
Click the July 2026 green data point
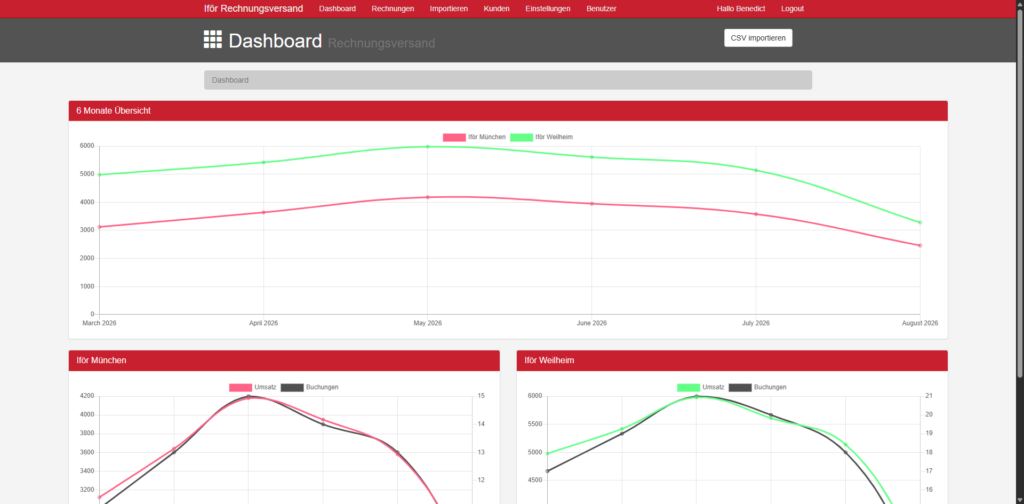[756, 170]
